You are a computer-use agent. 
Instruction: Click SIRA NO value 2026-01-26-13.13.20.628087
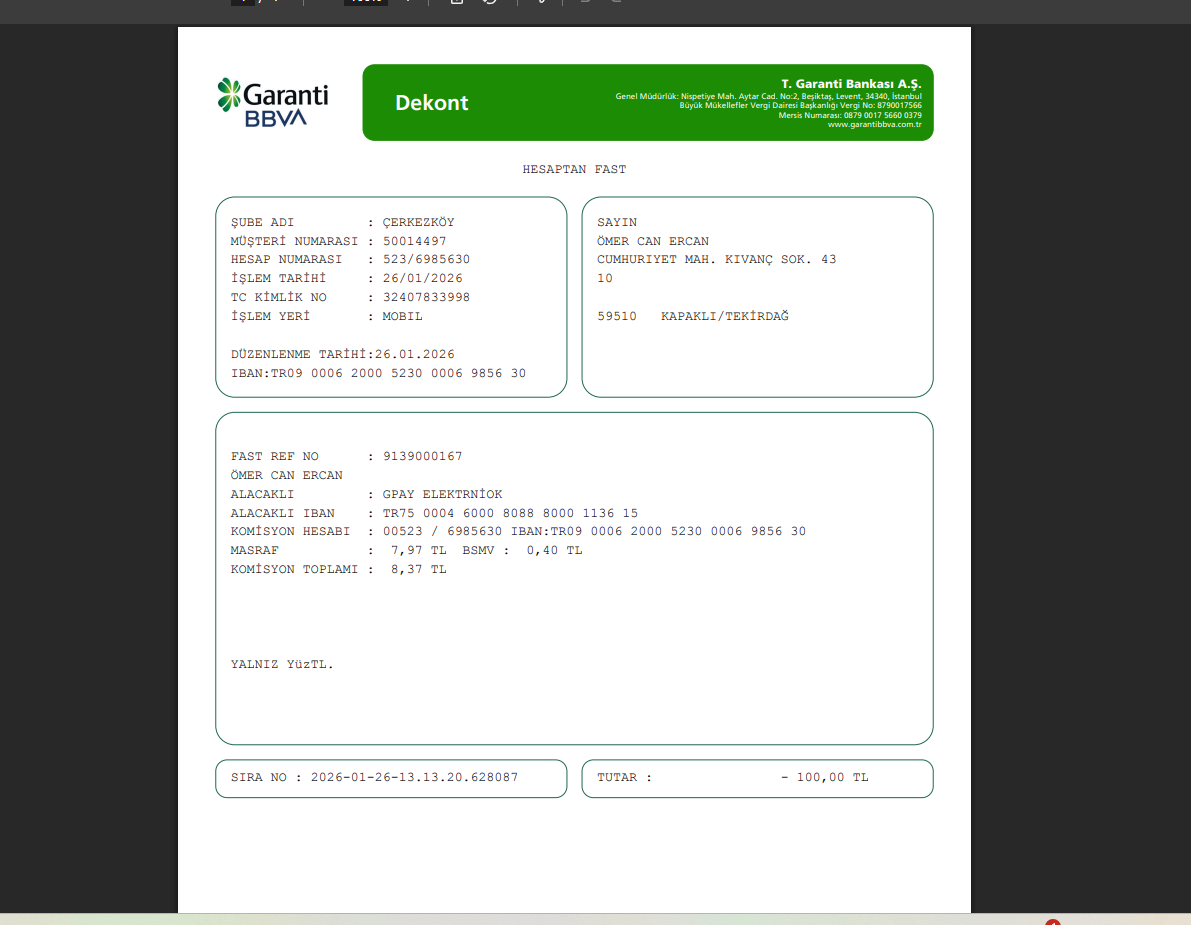coord(414,778)
